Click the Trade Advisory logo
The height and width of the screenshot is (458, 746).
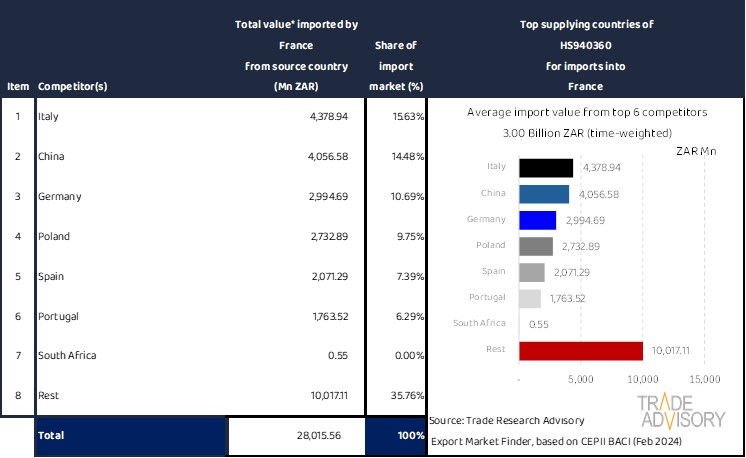click(681, 412)
